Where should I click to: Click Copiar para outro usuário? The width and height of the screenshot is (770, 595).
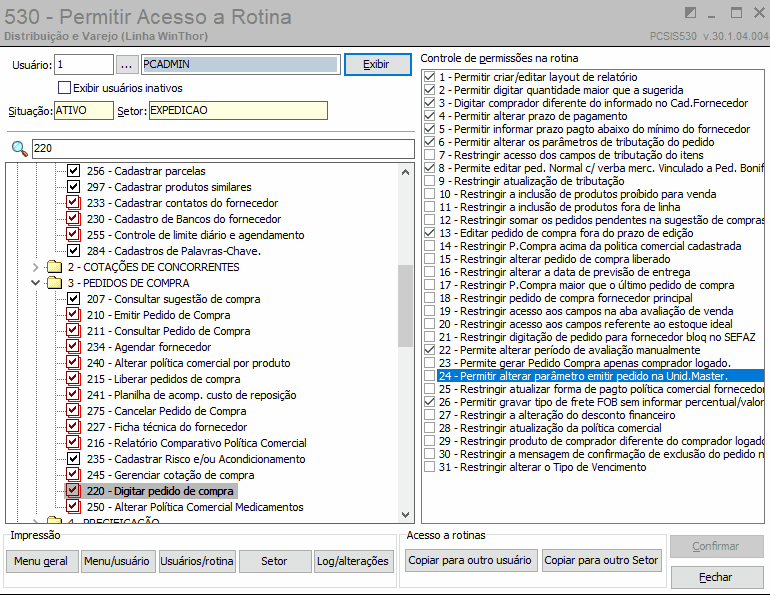[470, 560]
